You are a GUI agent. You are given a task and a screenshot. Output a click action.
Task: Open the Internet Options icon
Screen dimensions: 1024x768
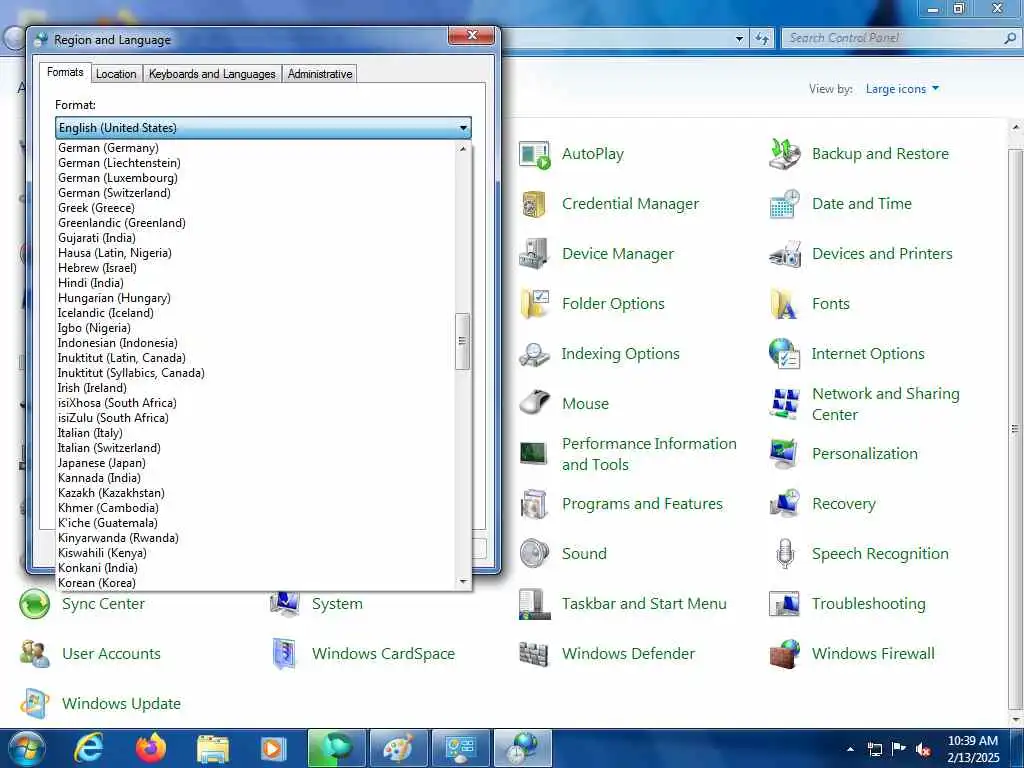click(784, 354)
